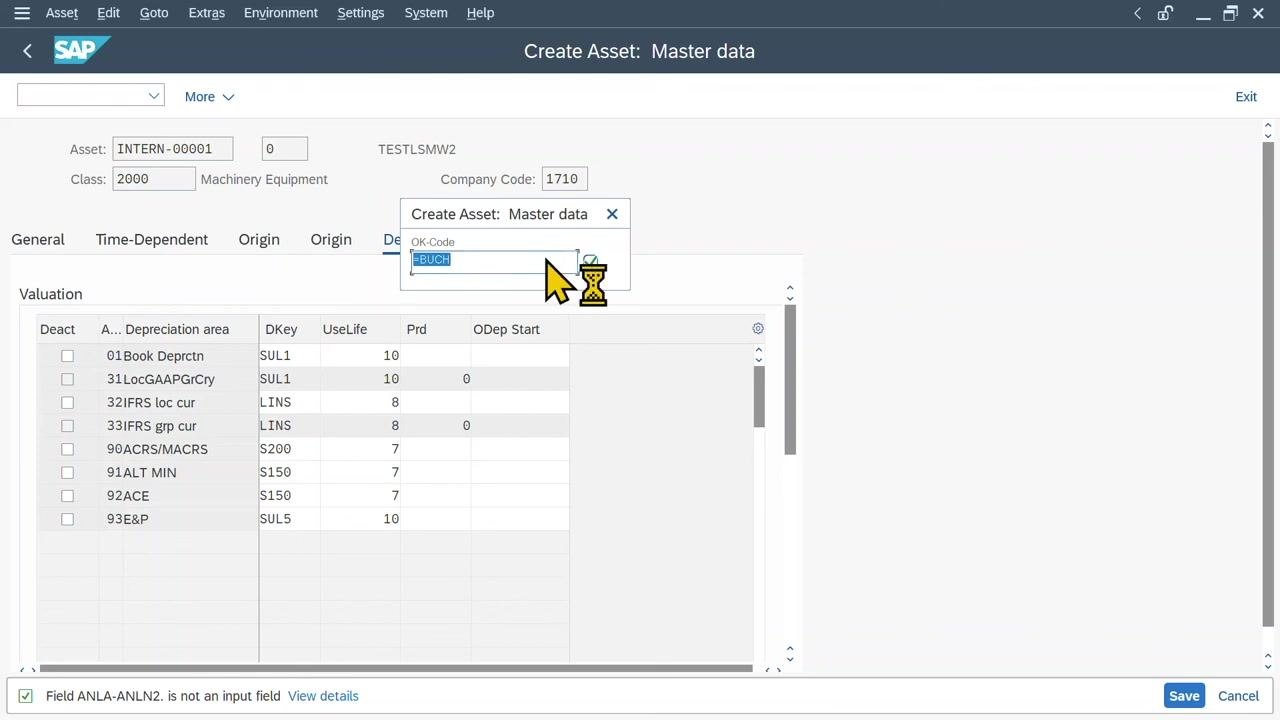
Task: Click the asset sub-number field 0
Action: (285, 149)
